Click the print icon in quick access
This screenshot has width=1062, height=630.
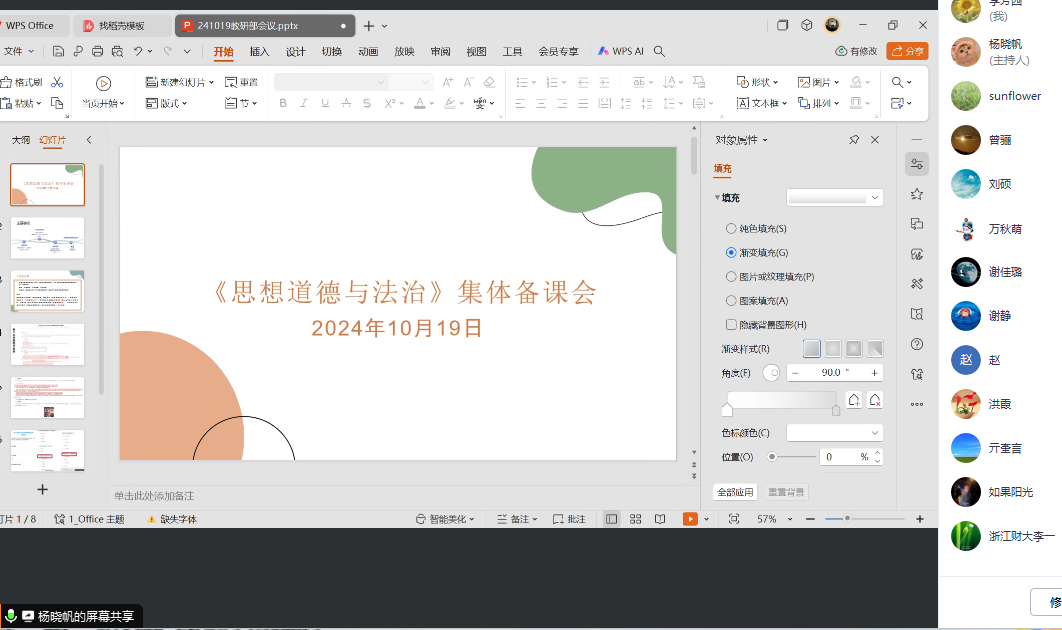click(97, 51)
